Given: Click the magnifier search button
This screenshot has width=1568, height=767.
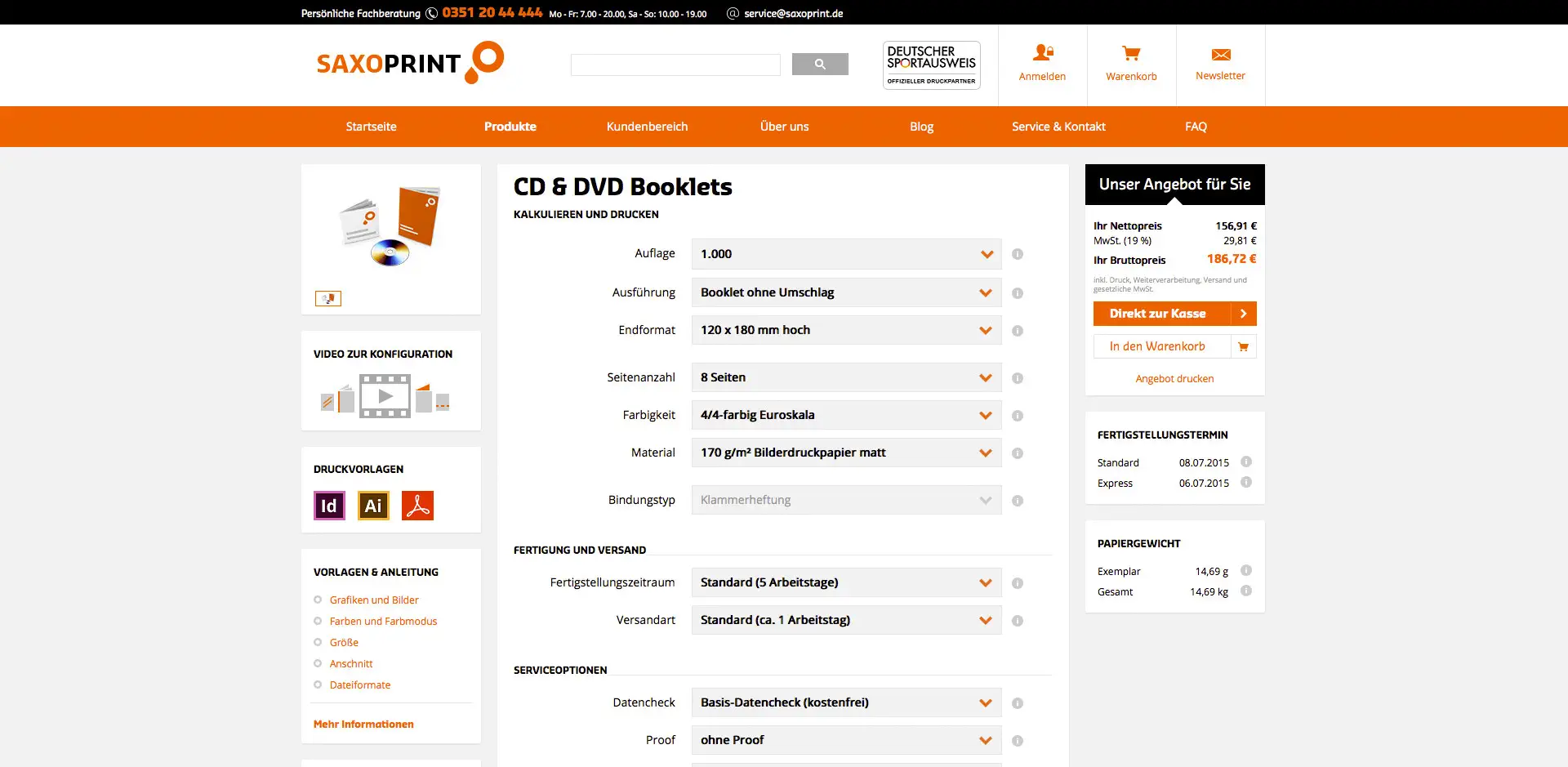Looking at the screenshot, I should coord(820,65).
